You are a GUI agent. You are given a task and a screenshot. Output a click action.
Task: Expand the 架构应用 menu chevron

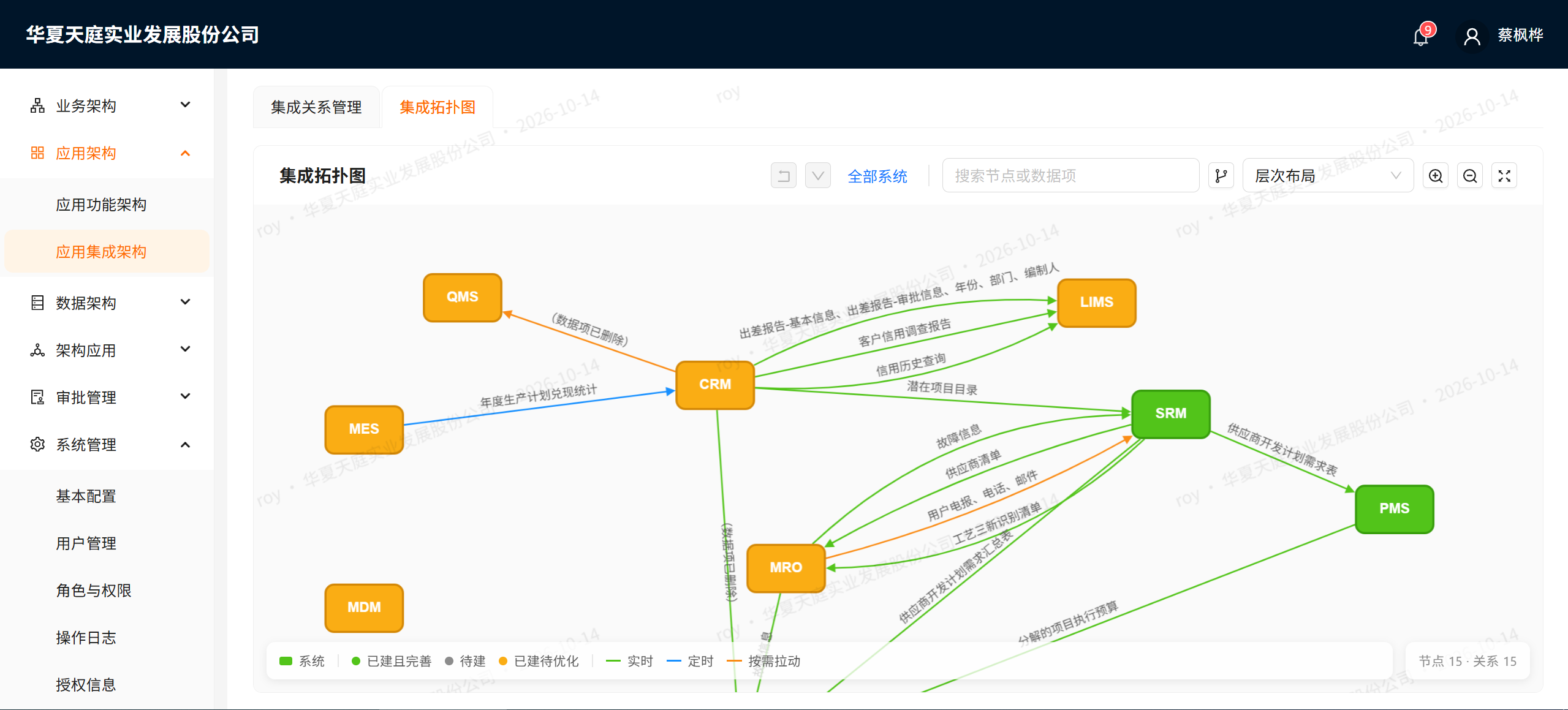click(x=185, y=349)
